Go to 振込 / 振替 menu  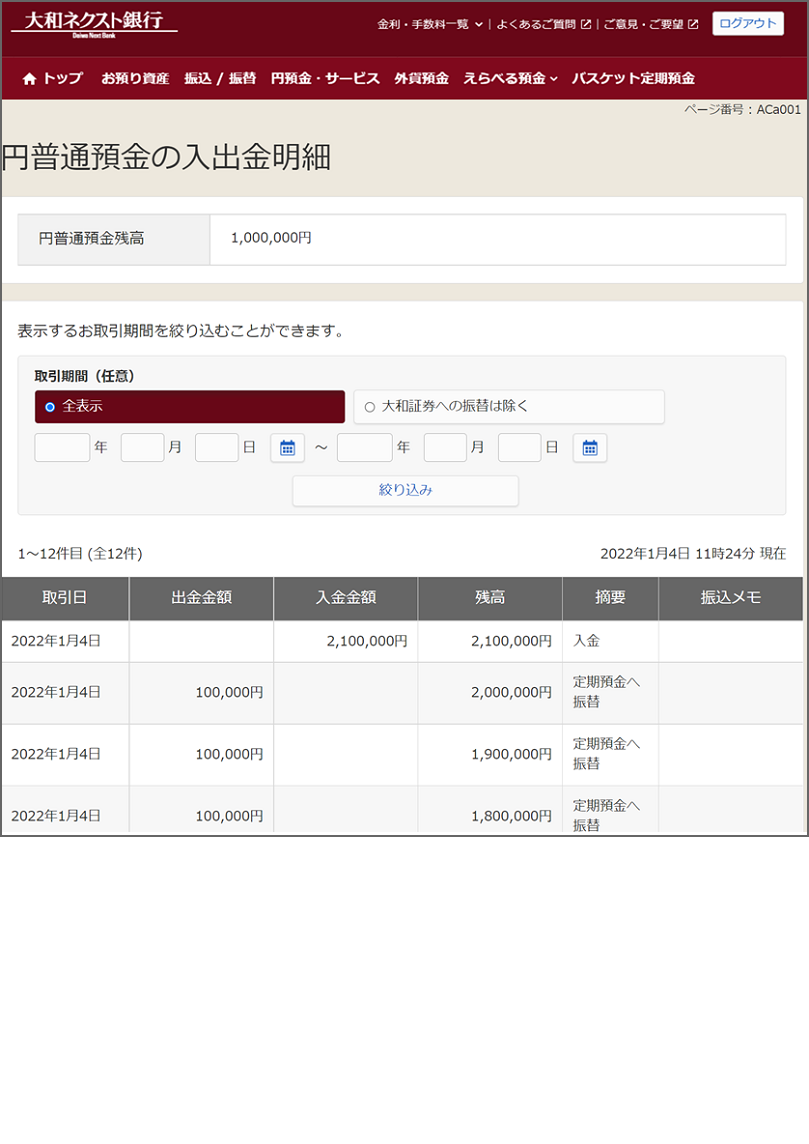click(x=220, y=79)
